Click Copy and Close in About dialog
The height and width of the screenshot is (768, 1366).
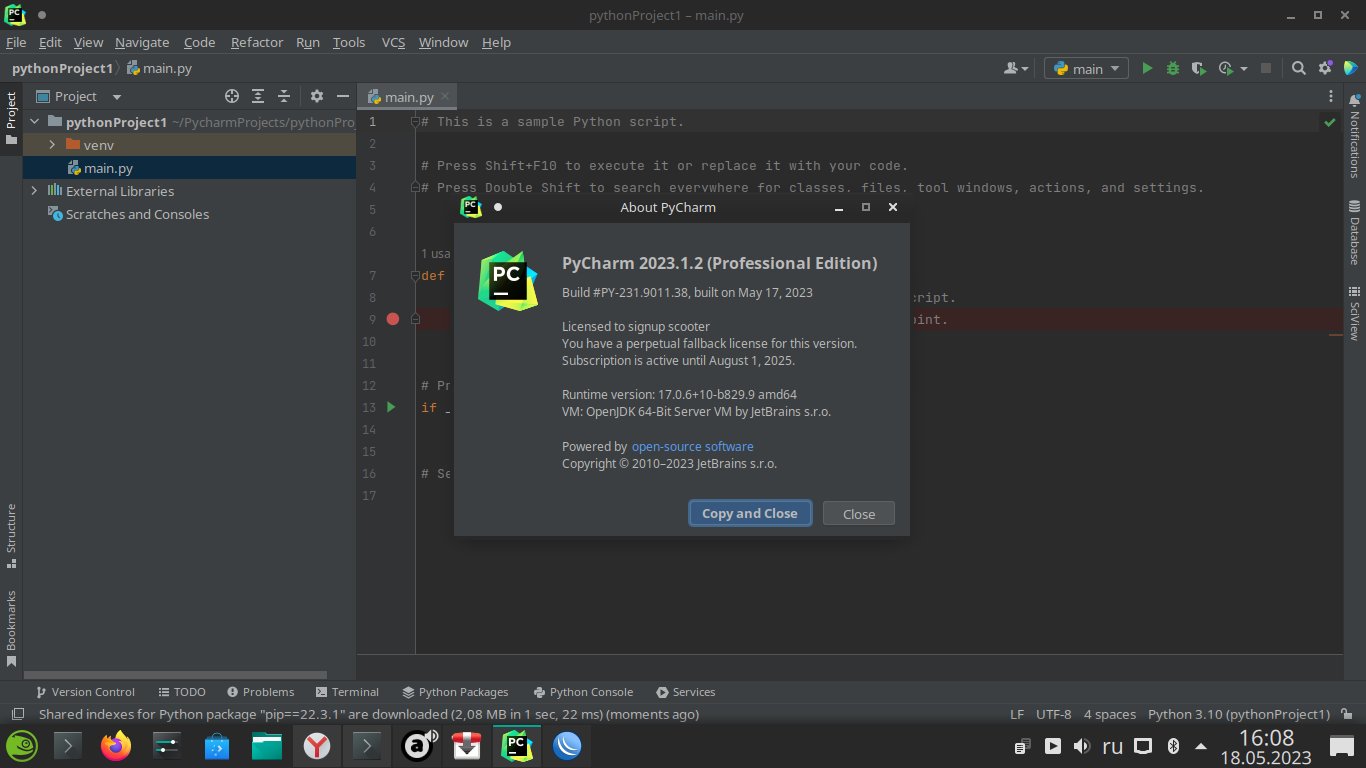coord(750,513)
